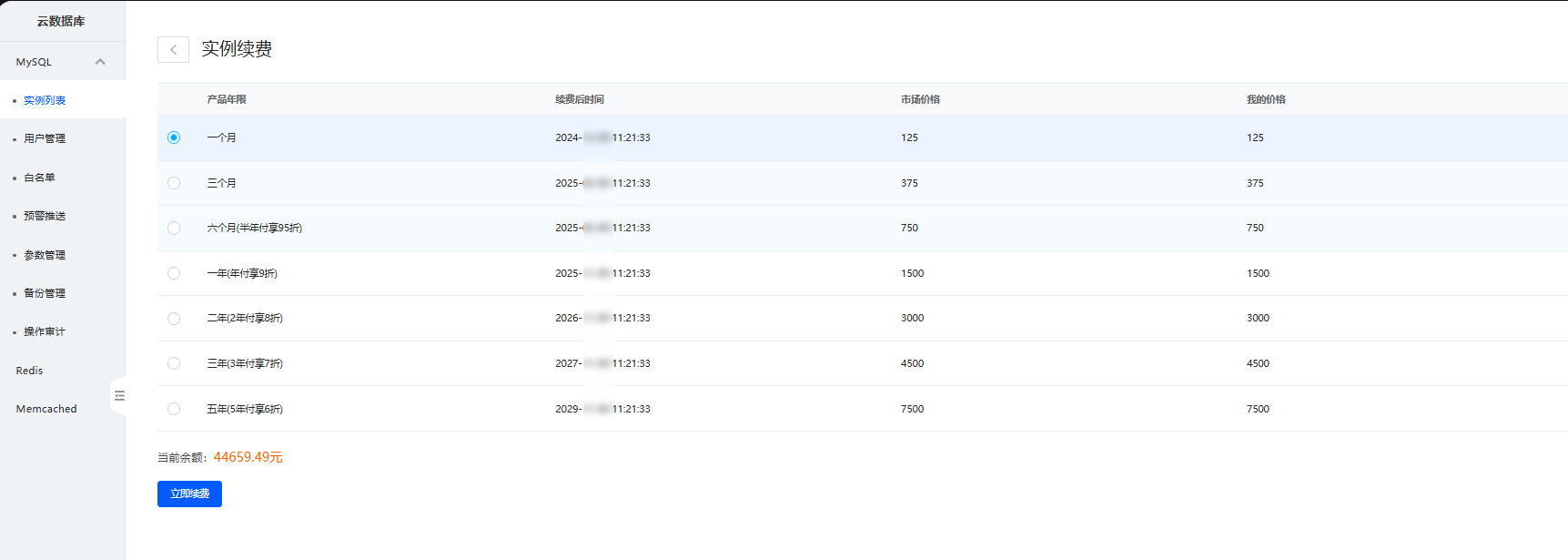Open the 白名单 sidebar item

39,178
